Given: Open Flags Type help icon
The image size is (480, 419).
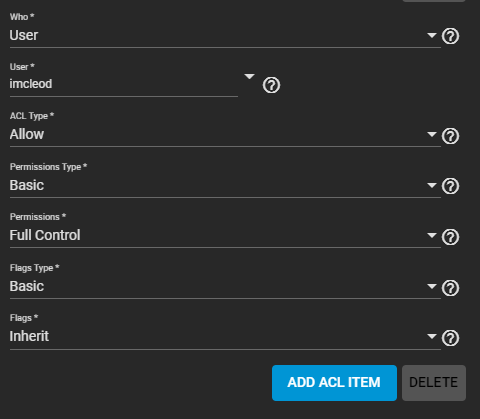Looking at the screenshot, I should coord(450,288).
